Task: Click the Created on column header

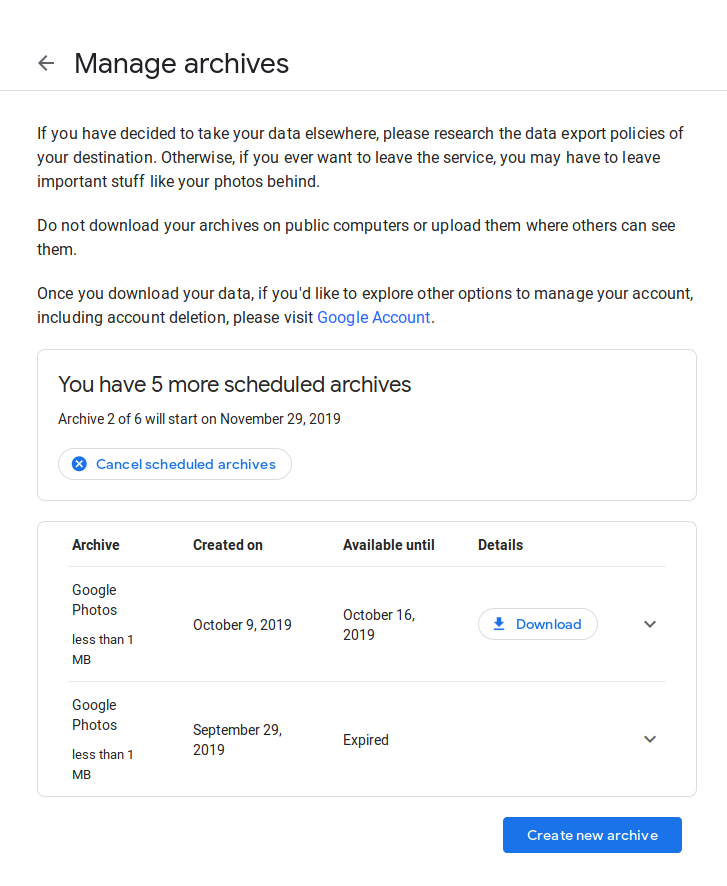Action: (227, 545)
